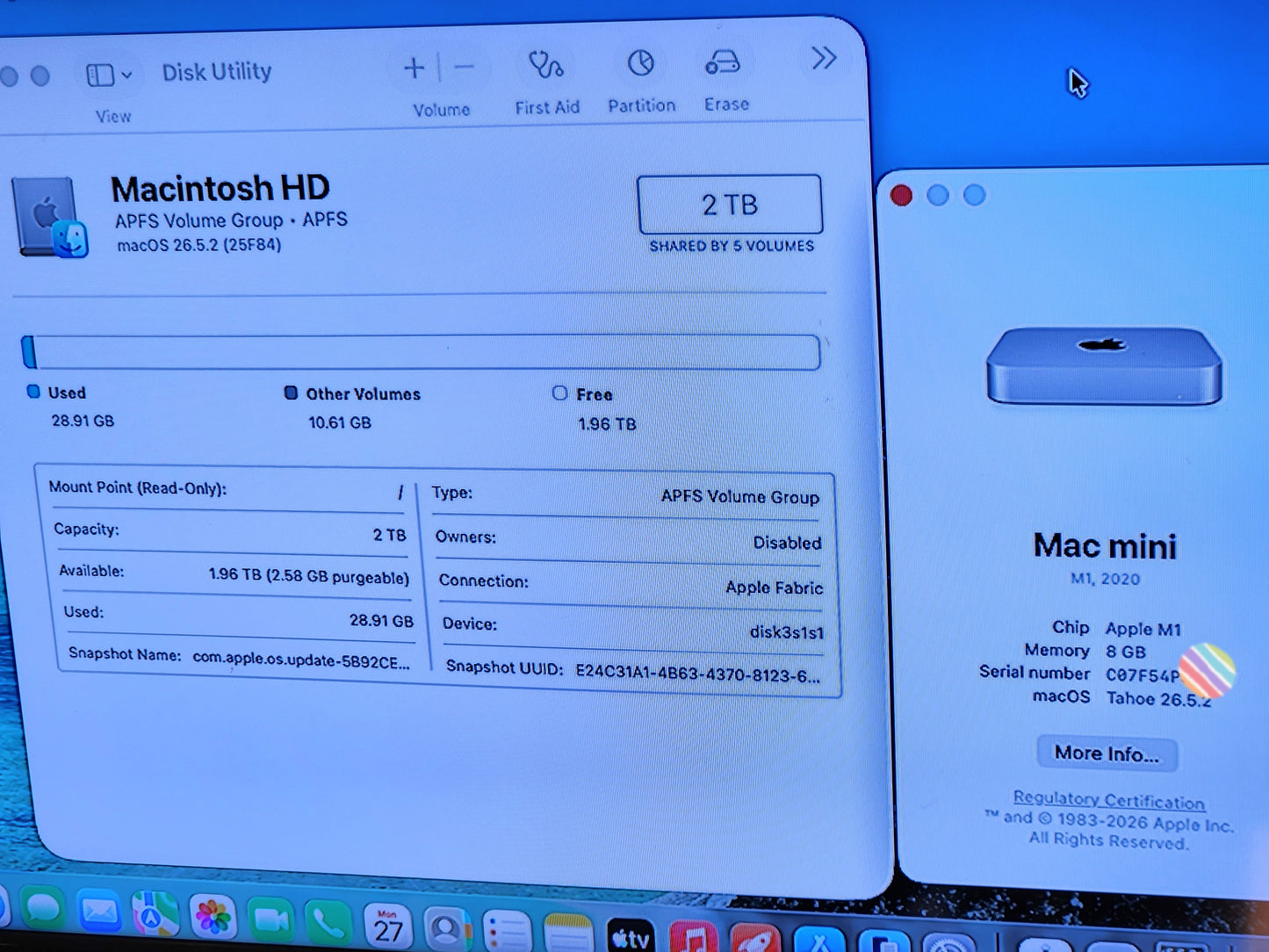Click the 2 TB capacity box
This screenshot has height=952, width=1269.
729,205
